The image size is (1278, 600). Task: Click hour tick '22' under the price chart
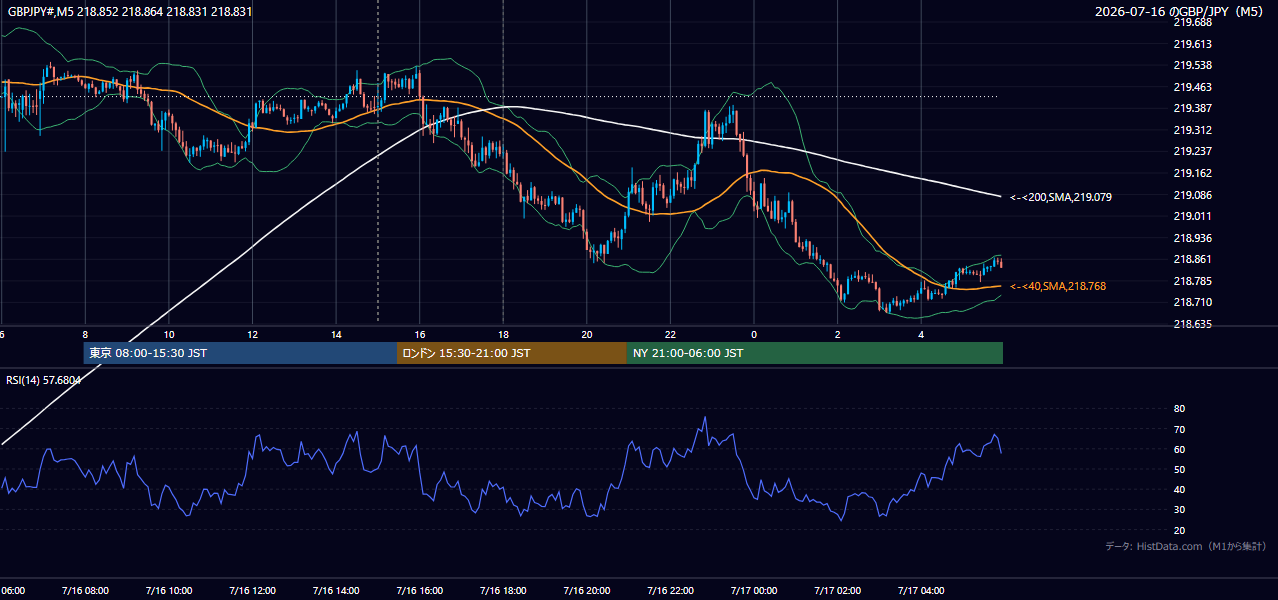point(670,335)
